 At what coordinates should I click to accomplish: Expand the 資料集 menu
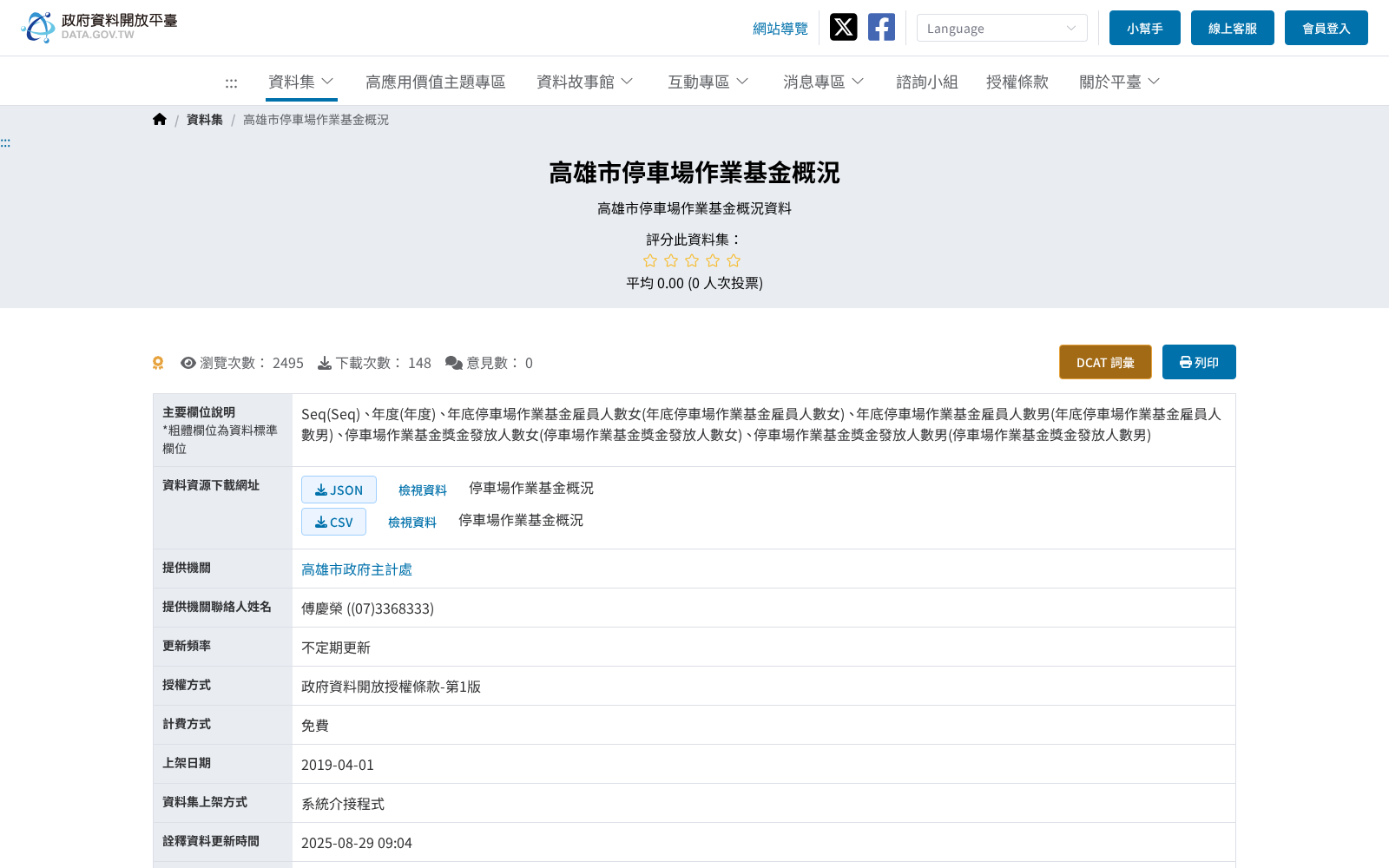point(301,82)
